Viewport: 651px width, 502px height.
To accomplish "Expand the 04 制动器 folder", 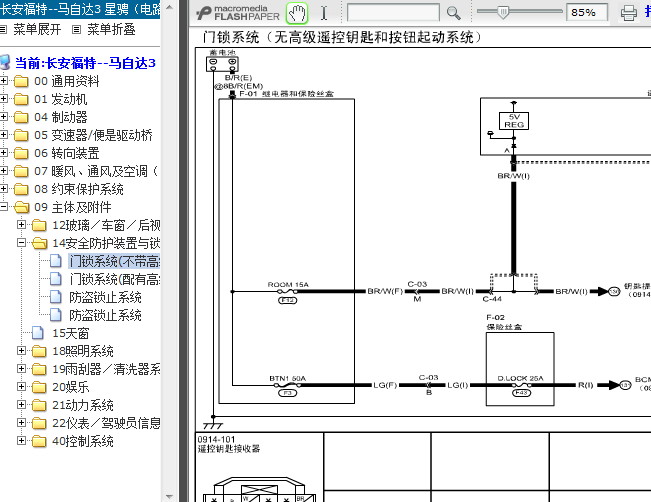I will (x=4, y=116).
